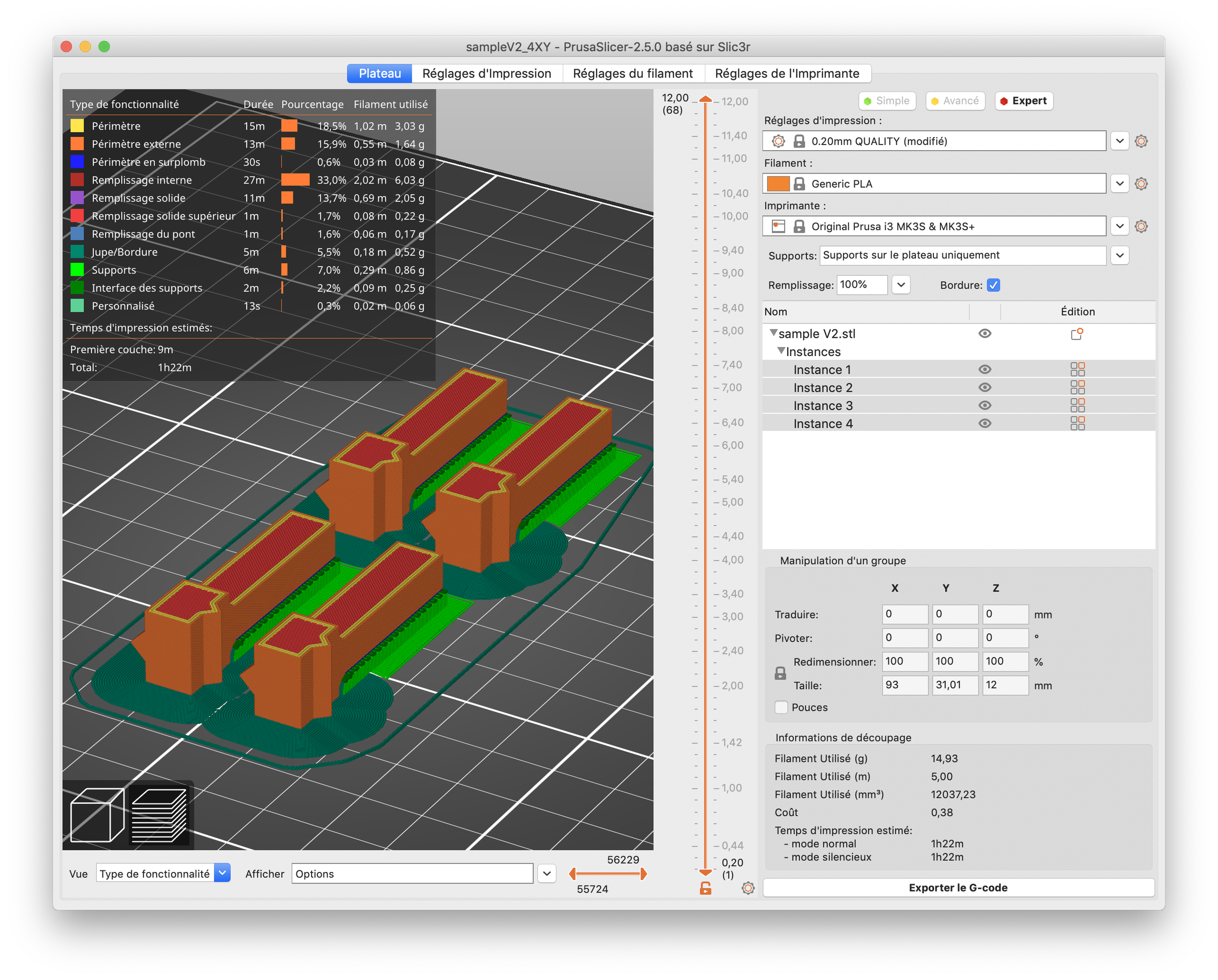This screenshot has width=1218, height=980.
Task: Switch to Simple mode
Action: (887, 100)
